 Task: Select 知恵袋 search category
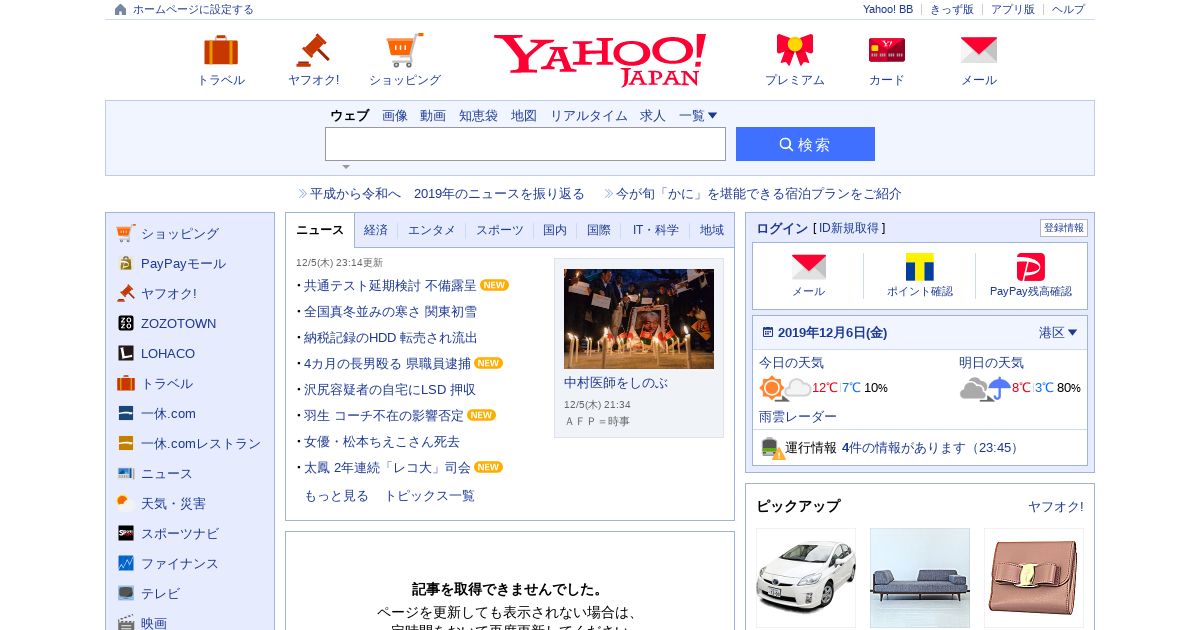pyautogui.click(x=478, y=115)
